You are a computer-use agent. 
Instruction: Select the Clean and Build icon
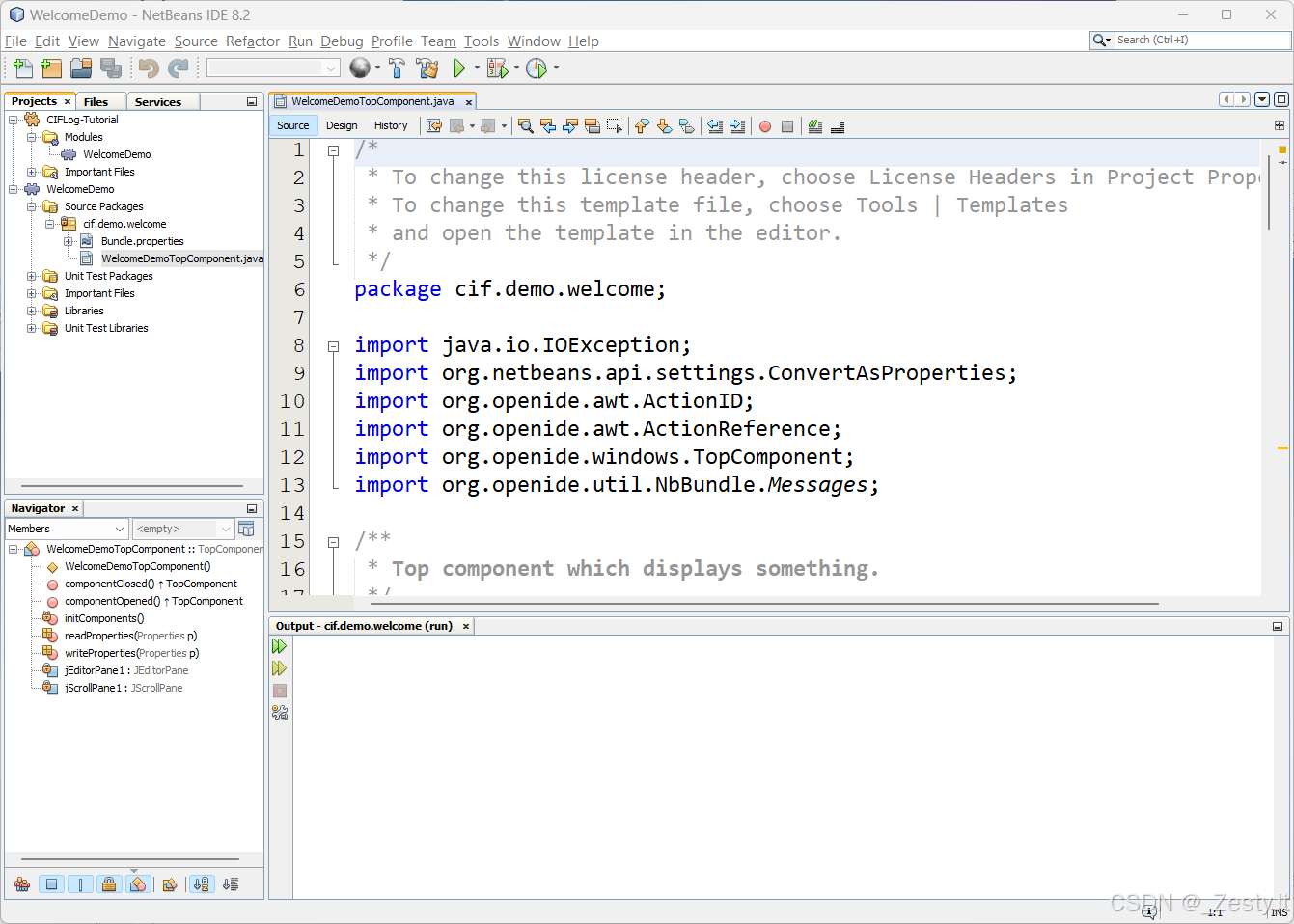(427, 68)
